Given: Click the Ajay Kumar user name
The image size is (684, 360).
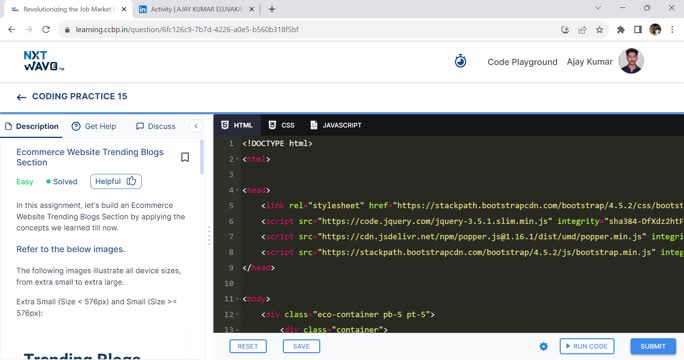Looking at the screenshot, I should pos(589,62).
